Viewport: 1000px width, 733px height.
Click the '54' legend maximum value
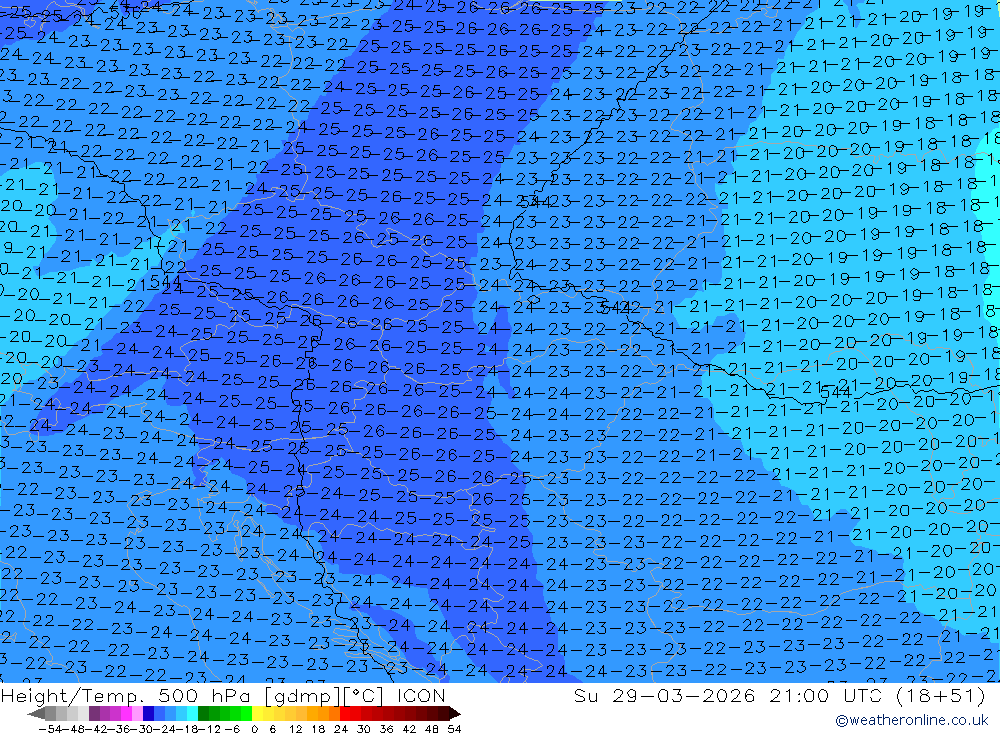pos(454,729)
